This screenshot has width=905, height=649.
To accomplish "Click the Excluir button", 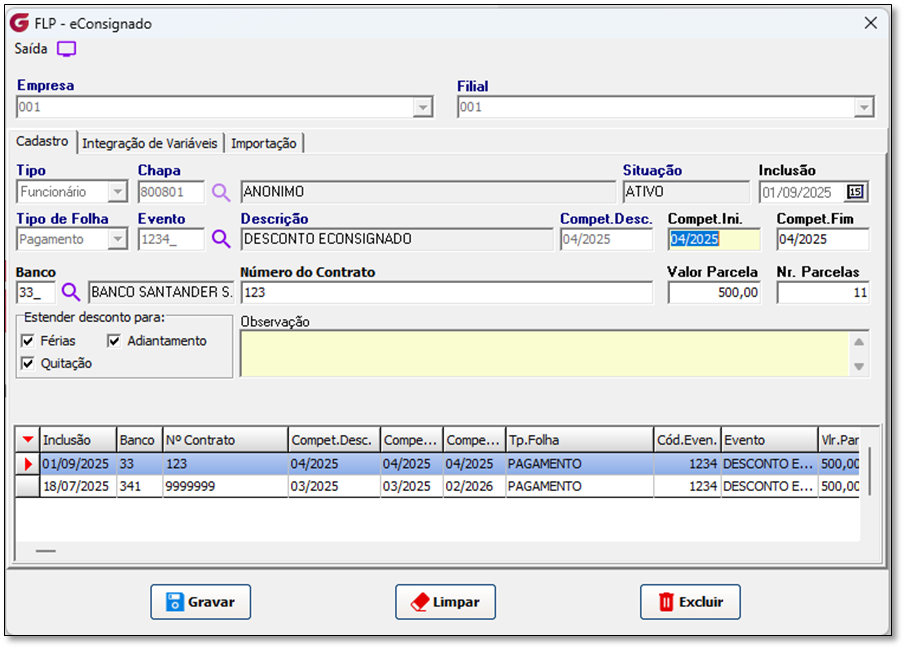I will click(x=690, y=602).
